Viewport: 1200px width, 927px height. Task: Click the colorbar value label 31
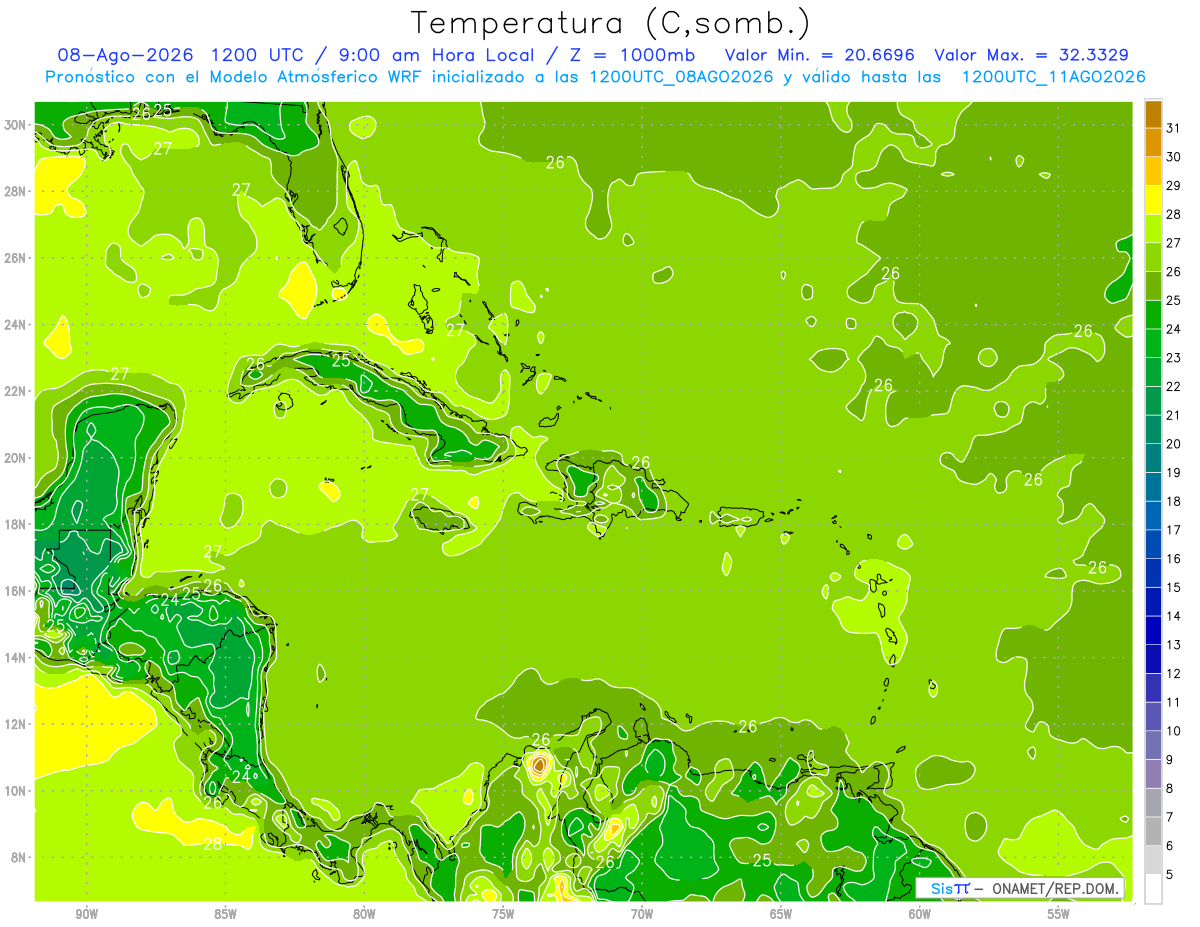1174,128
